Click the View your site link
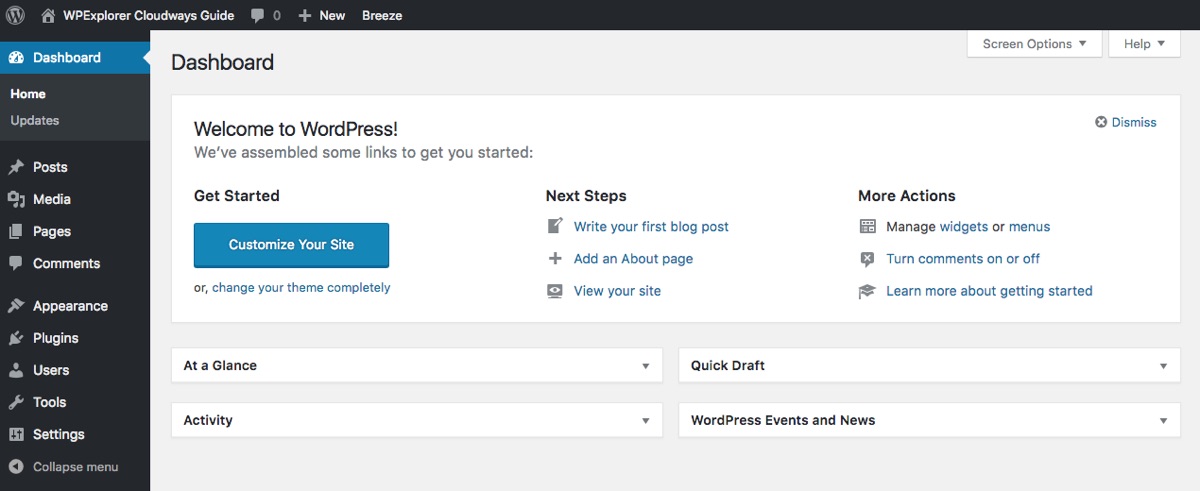This screenshot has height=491, width=1200. [617, 291]
